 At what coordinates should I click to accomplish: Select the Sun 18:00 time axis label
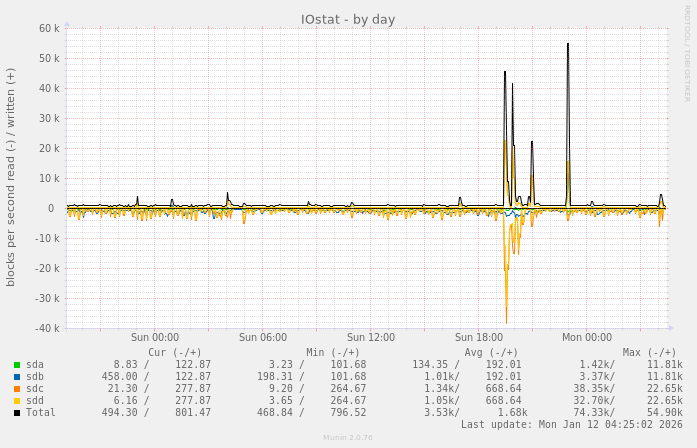[479, 338]
